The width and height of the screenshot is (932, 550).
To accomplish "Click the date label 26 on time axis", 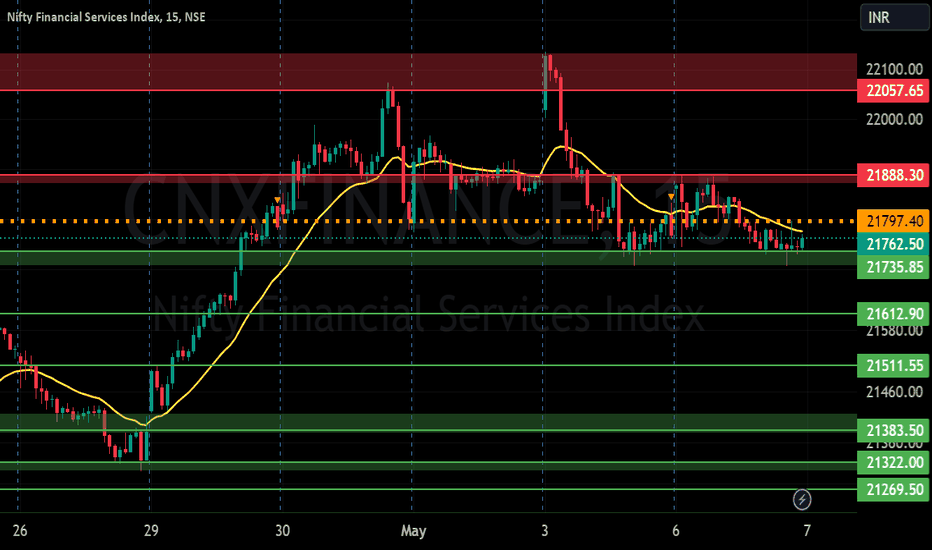I will 20,530.
